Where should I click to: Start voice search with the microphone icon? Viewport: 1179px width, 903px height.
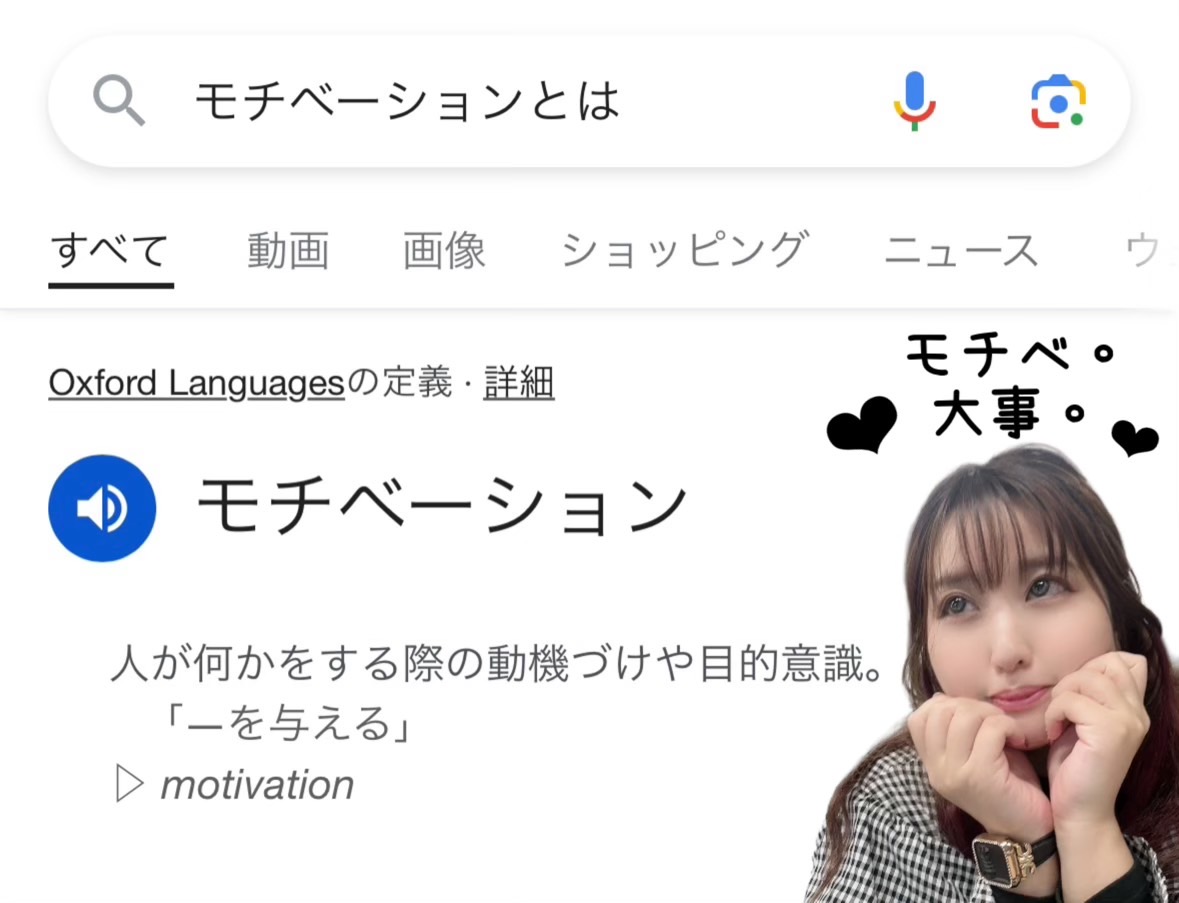coord(914,101)
